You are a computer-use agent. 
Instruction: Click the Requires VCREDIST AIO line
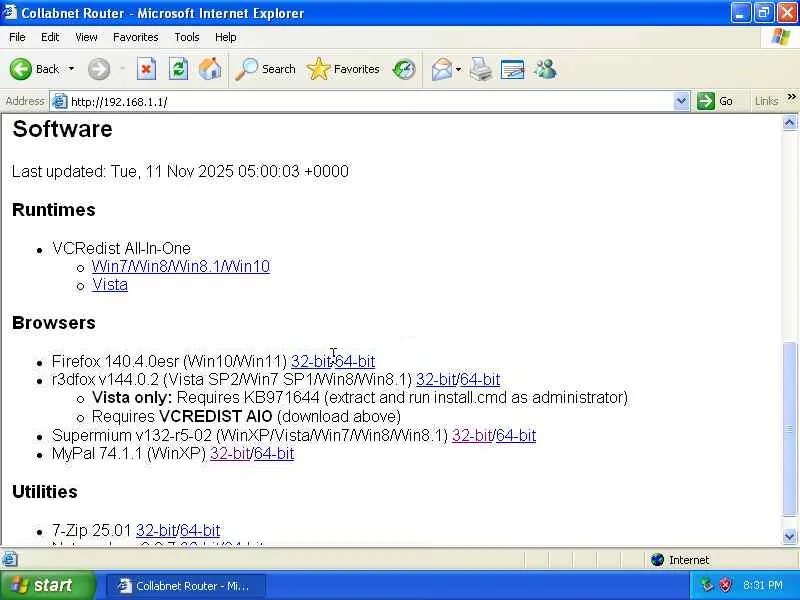[x=246, y=417]
